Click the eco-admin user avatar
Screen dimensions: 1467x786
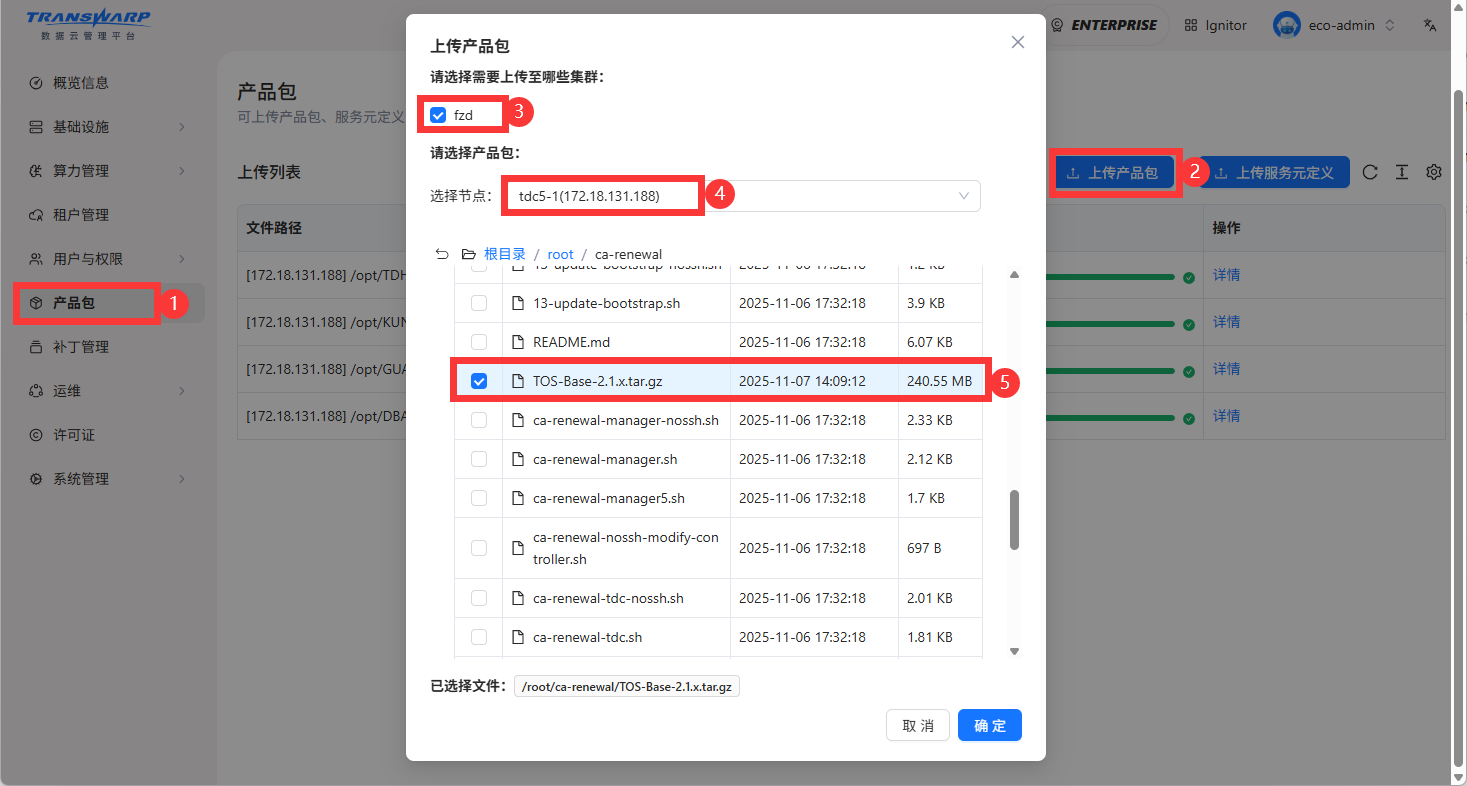1286,25
